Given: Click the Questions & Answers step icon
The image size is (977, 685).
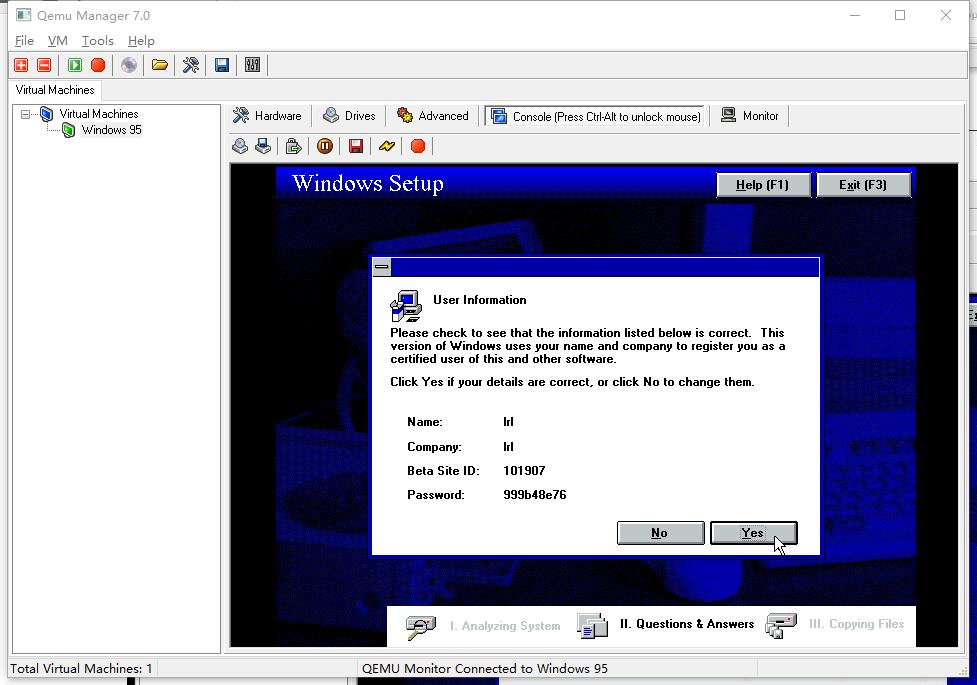Looking at the screenshot, I should (592, 626).
